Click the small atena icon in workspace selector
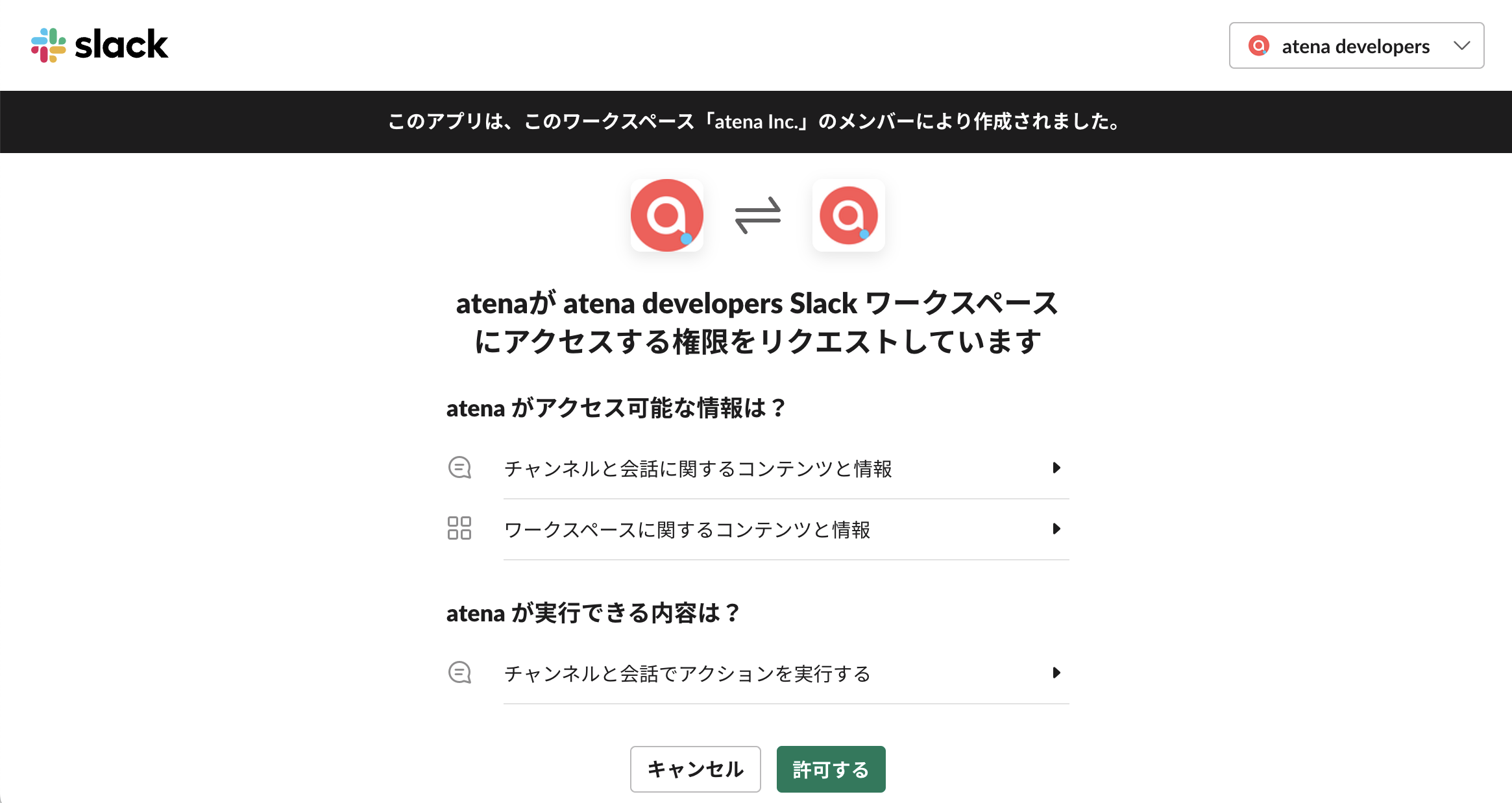 [x=1258, y=45]
